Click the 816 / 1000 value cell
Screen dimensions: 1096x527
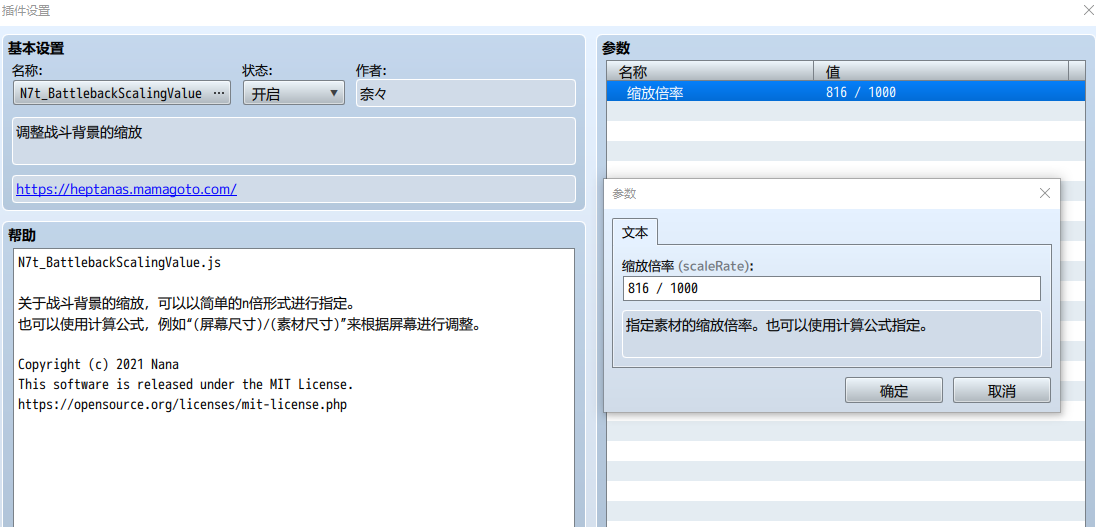[860, 92]
